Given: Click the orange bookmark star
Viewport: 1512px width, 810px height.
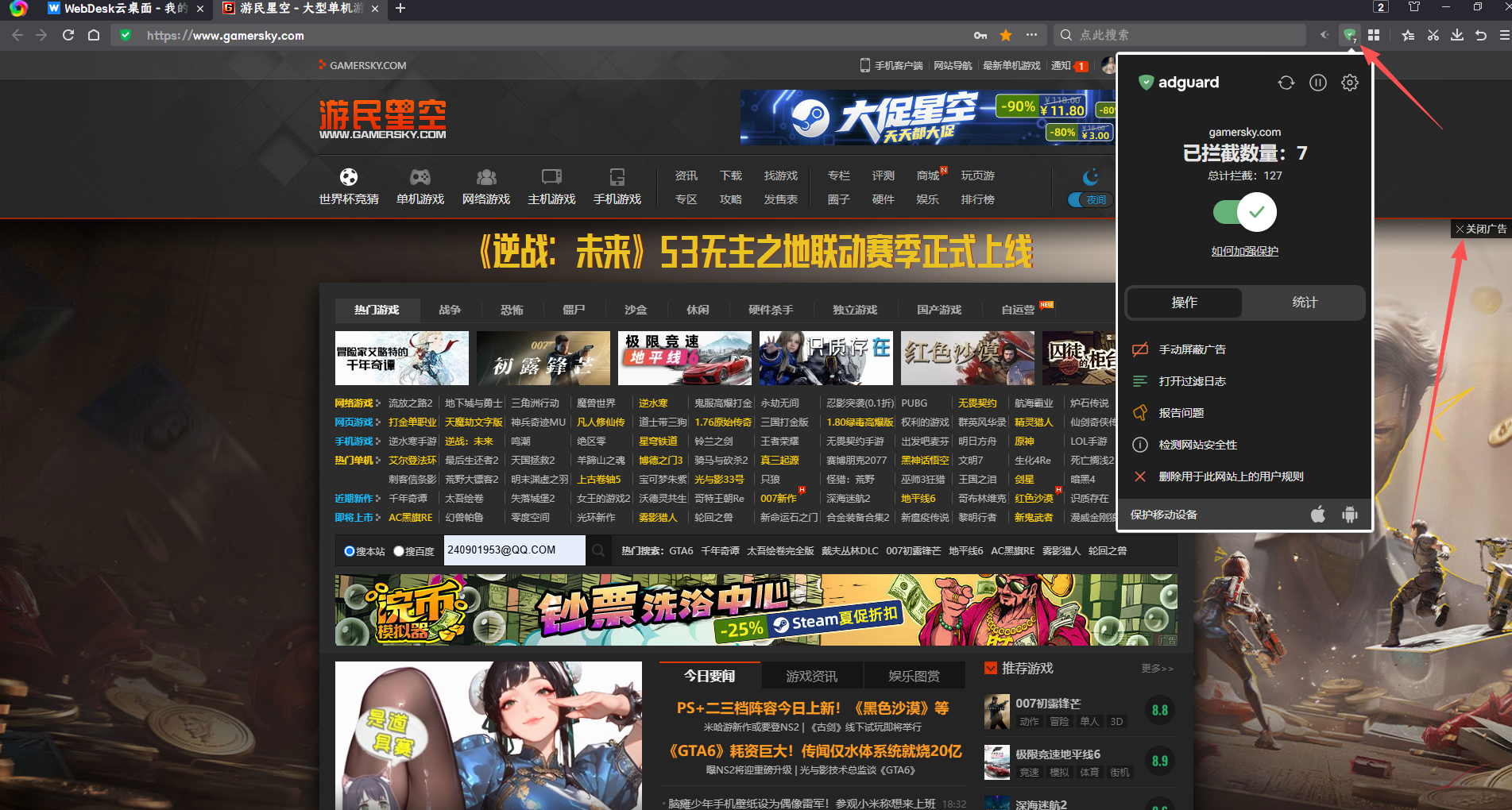Looking at the screenshot, I should pyautogui.click(x=1006, y=35).
